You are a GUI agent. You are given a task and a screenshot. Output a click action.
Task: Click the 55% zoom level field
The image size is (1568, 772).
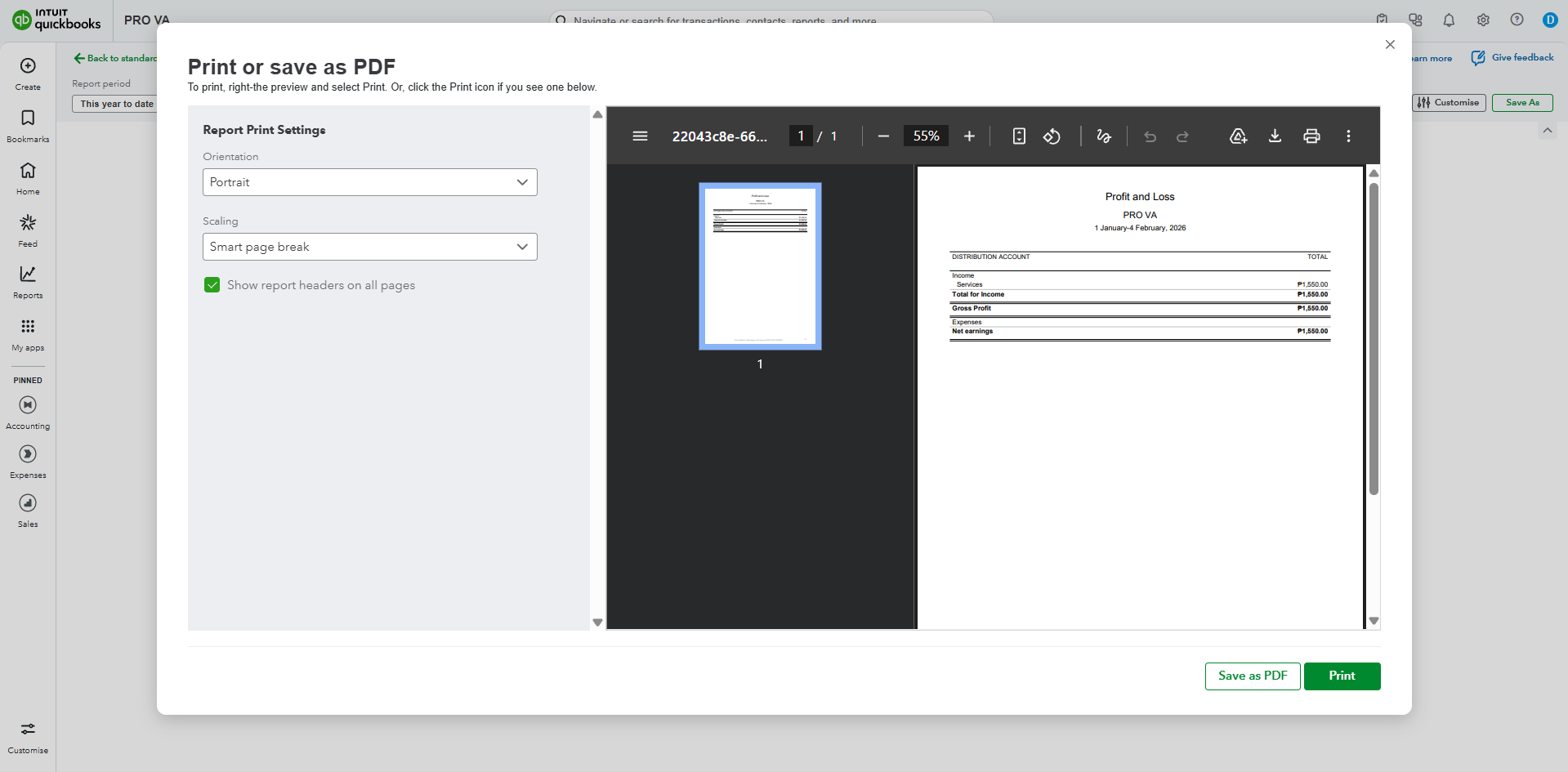click(926, 136)
